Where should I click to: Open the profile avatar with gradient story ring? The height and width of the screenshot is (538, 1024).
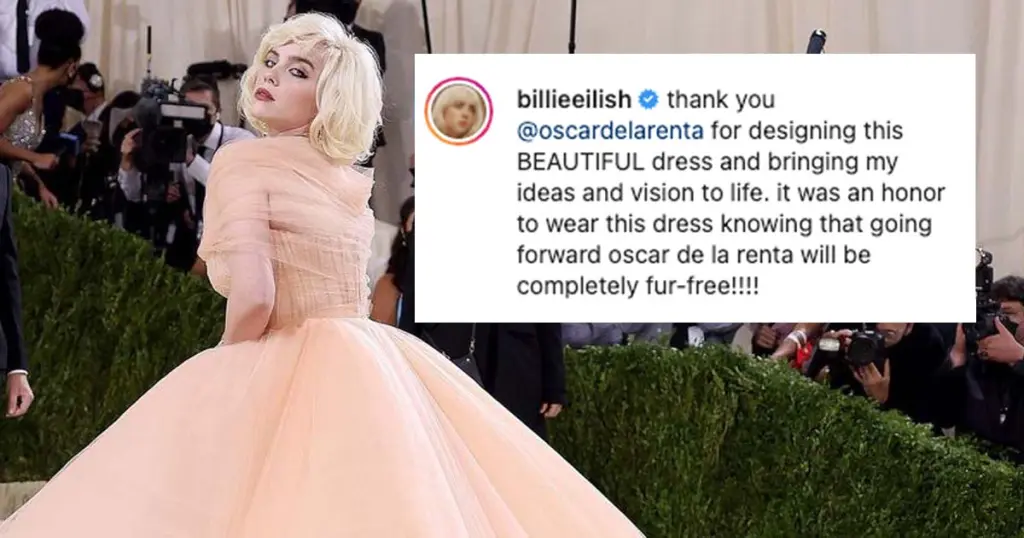[x=459, y=111]
